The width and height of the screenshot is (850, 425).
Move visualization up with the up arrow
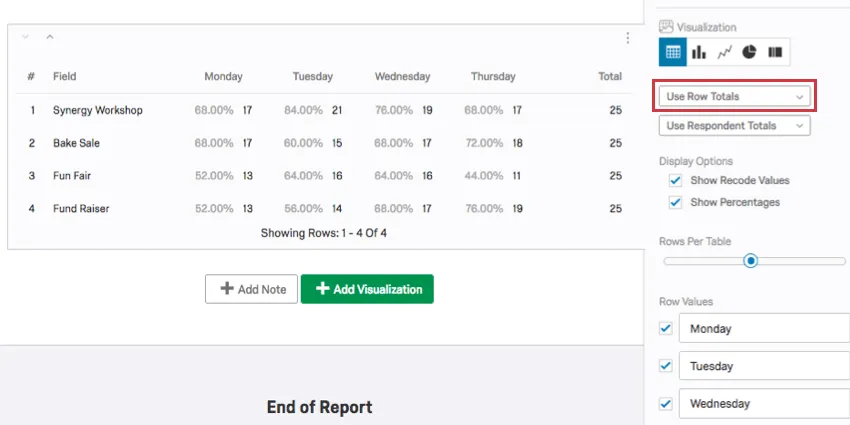tap(49, 38)
